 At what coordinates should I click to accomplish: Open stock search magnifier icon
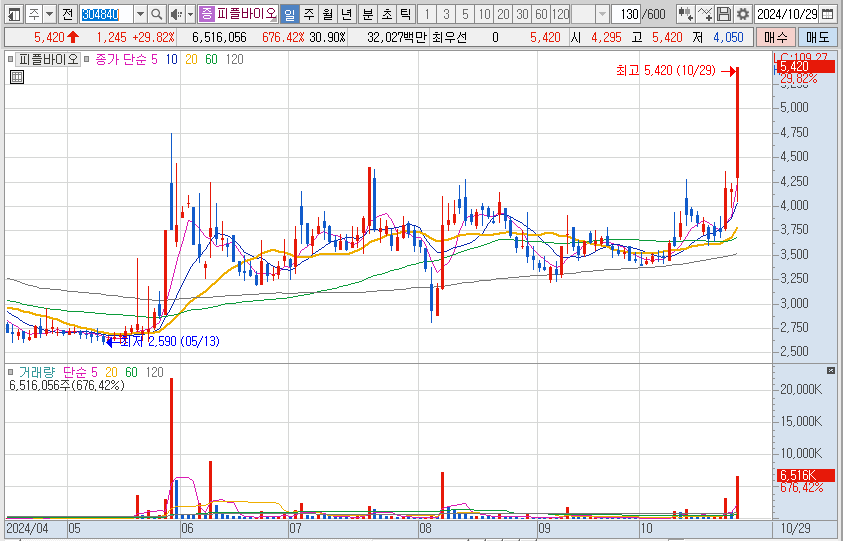(x=156, y=14)
